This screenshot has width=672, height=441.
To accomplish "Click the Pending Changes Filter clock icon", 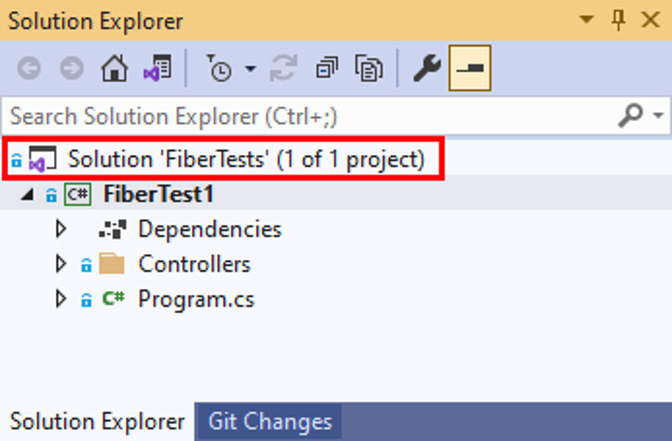I will point(219,69).
